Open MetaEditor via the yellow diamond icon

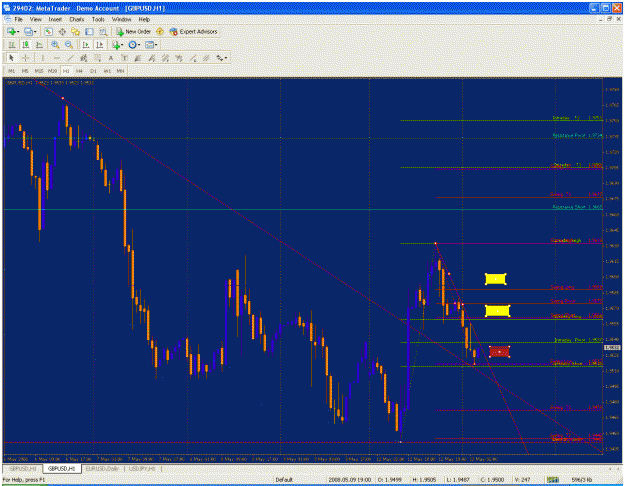coord(160,31)
